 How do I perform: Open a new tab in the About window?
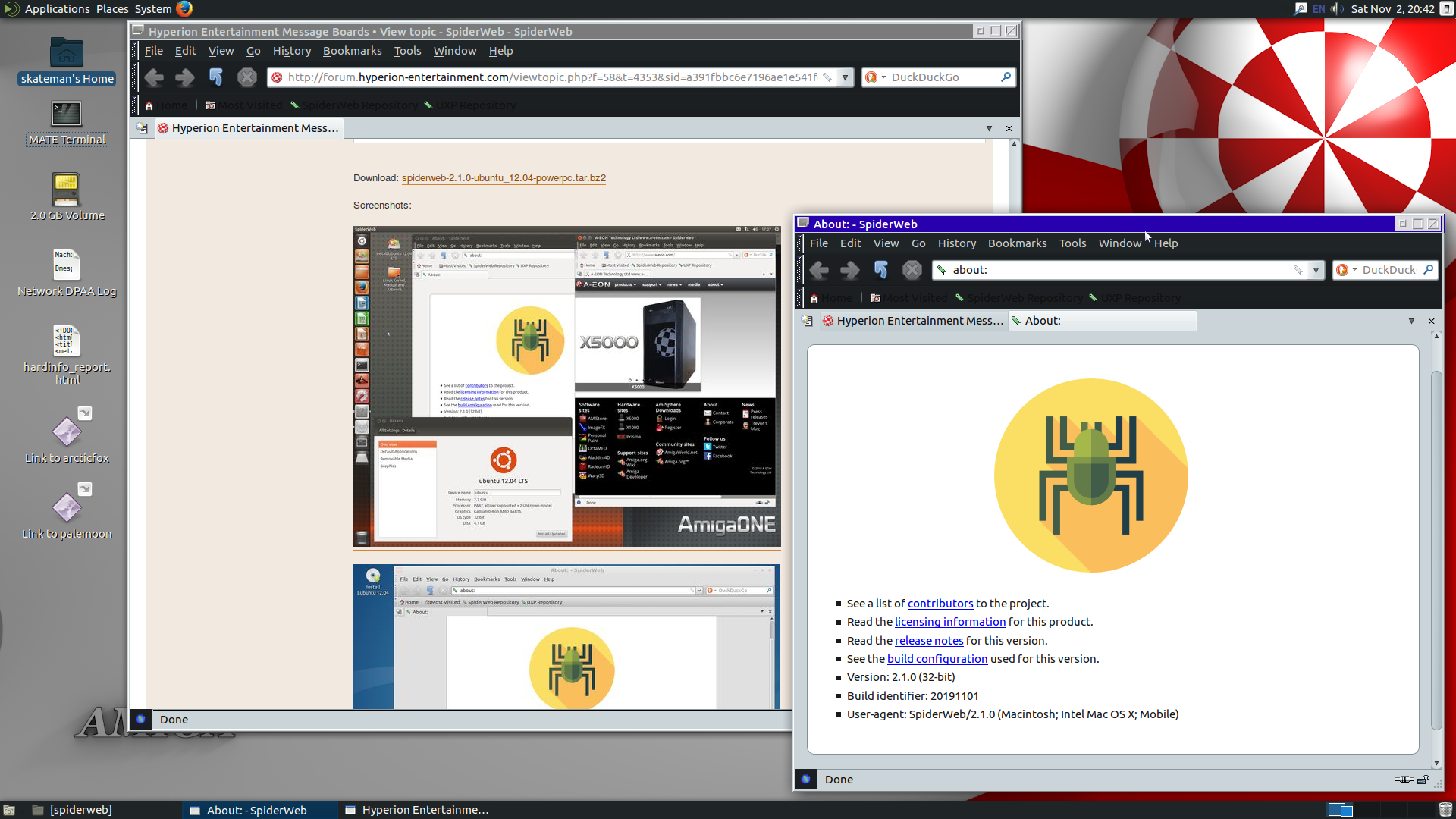[x=807, y=321]
